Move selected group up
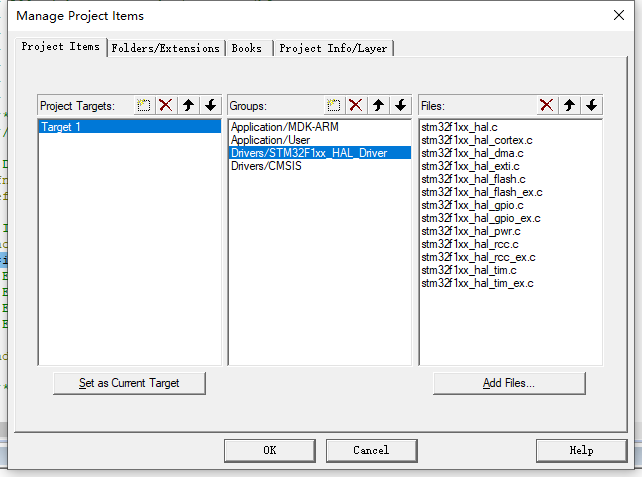The width and height of the screenshot is (642, 477). coord(378,106)
